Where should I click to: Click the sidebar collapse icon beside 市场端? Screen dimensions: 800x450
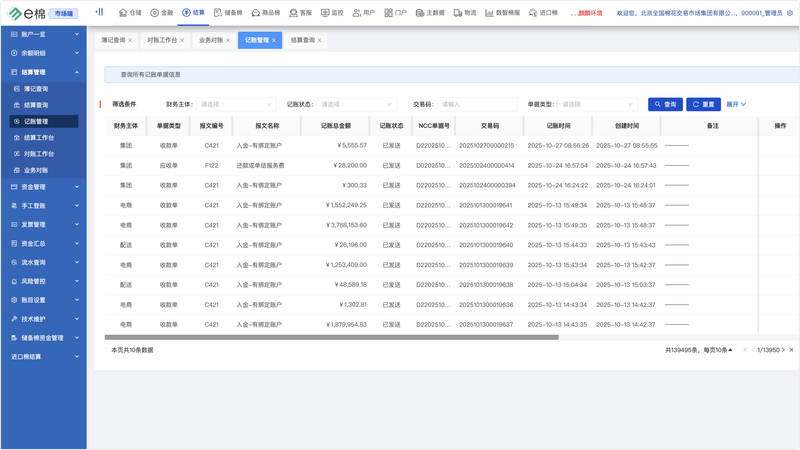click(x=99, y=12)
